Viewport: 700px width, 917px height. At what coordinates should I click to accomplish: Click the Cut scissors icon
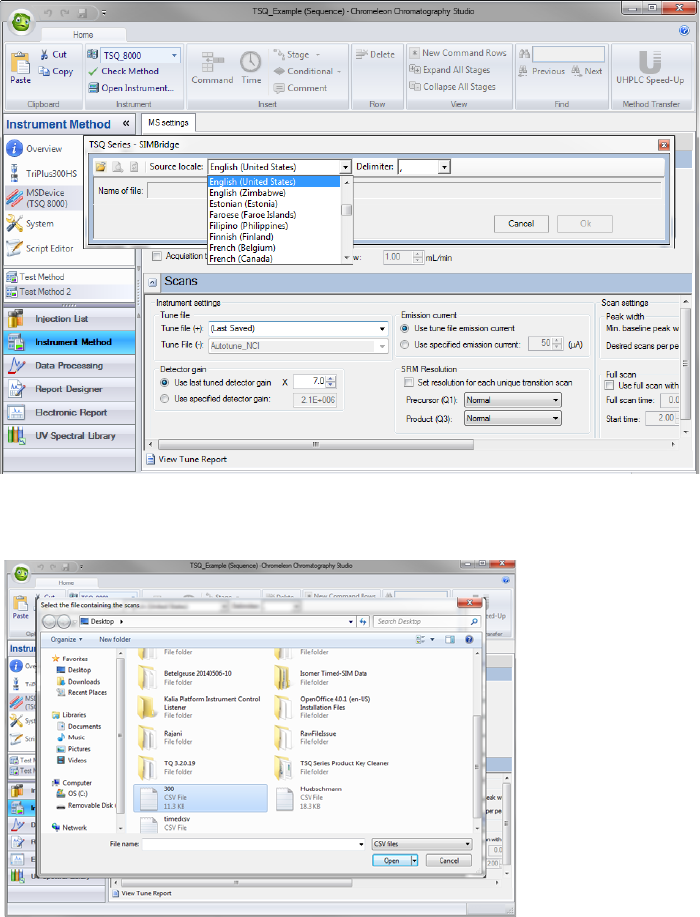coord(44,55)
